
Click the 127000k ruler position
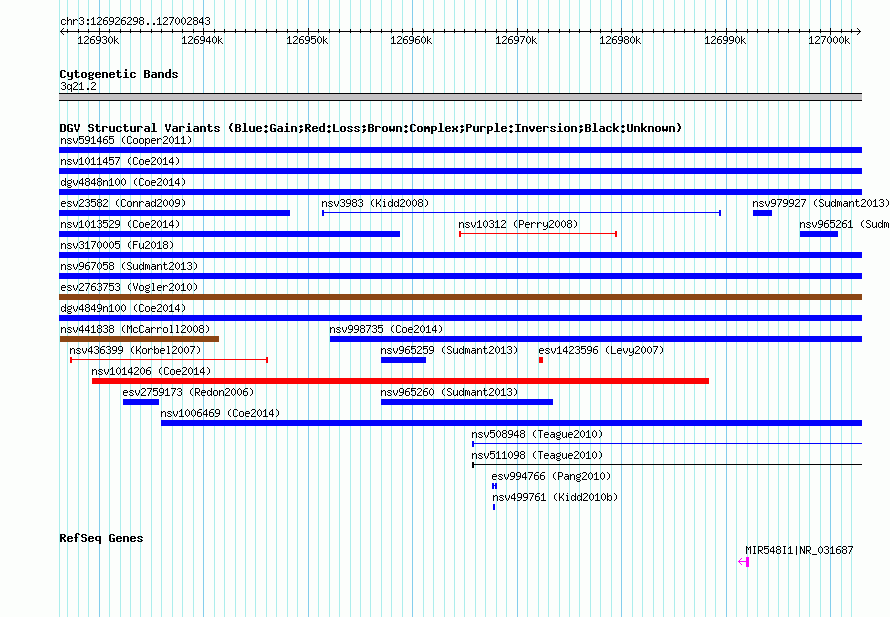pos(829,40)
